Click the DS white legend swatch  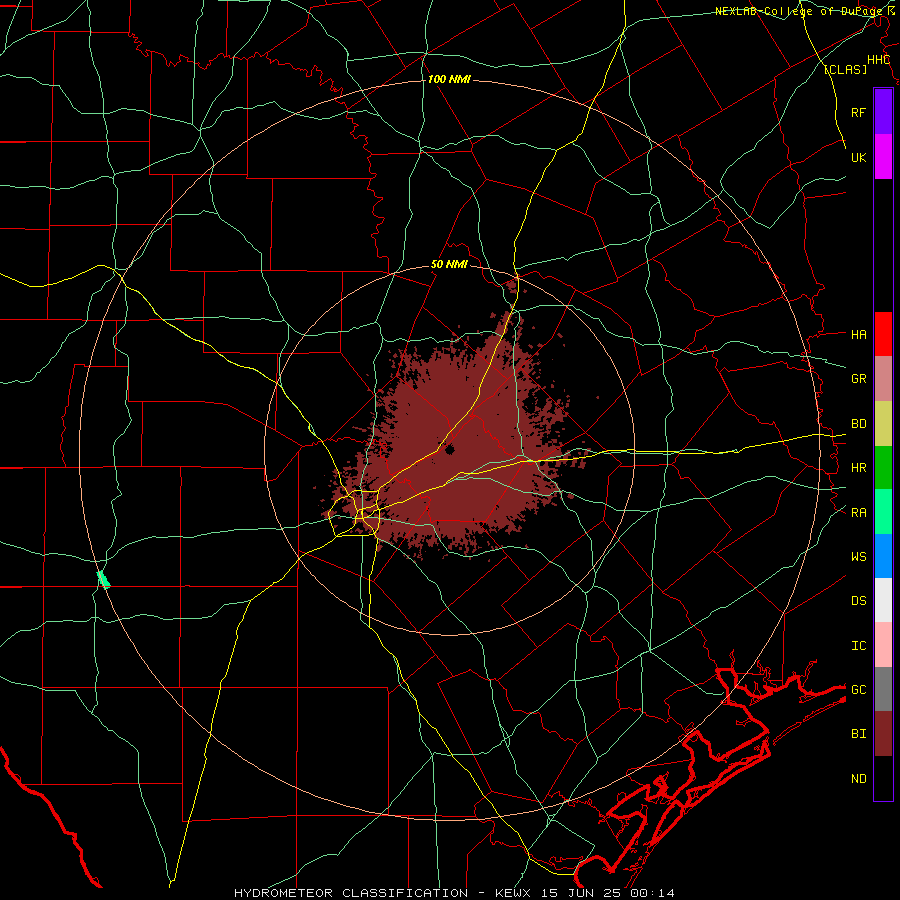[883, 600]
